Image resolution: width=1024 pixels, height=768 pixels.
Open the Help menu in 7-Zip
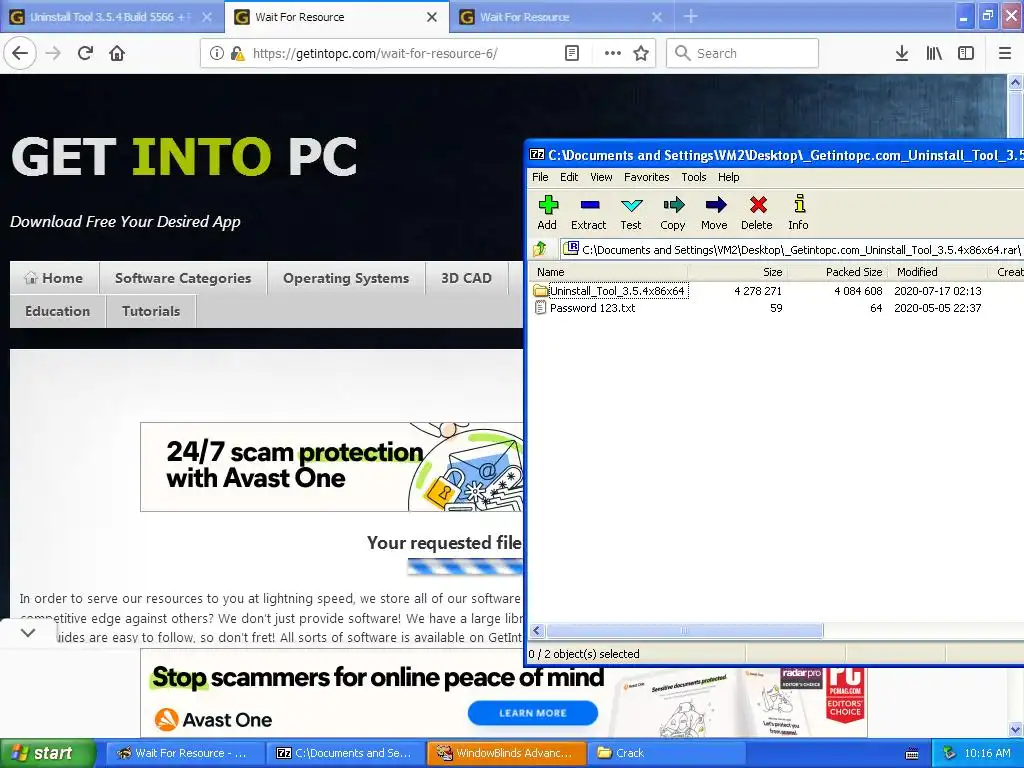coord(728,177)
